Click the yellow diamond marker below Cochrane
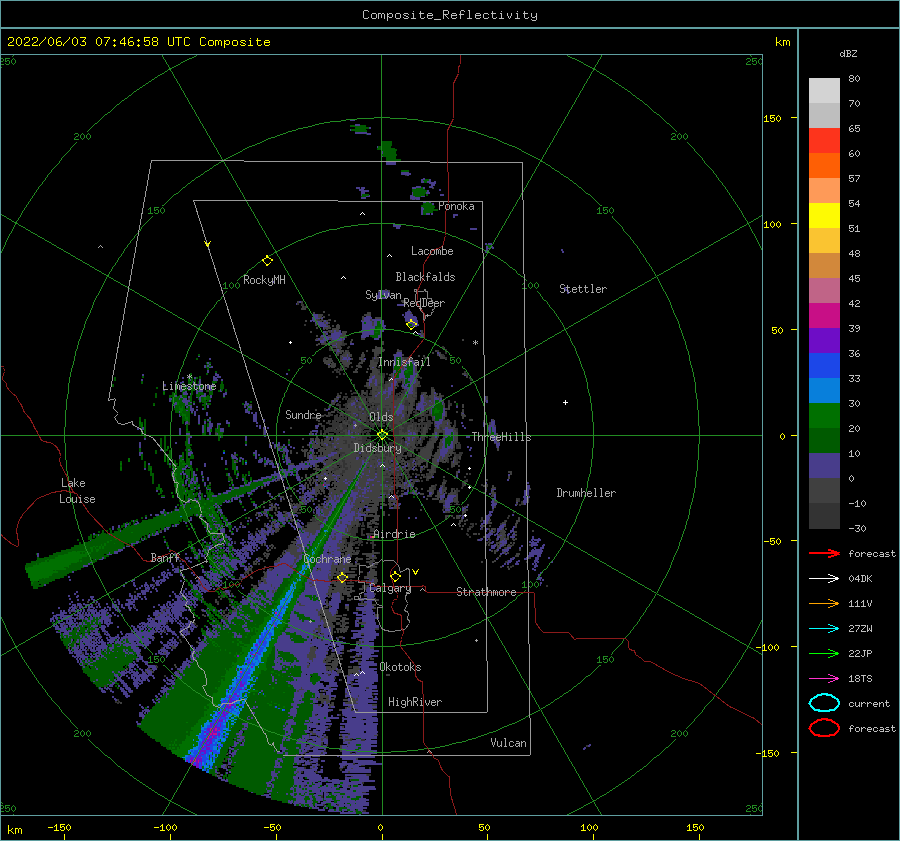Viewport: 900px width, 841px height. pyautogui.click(x=342, y=577)
